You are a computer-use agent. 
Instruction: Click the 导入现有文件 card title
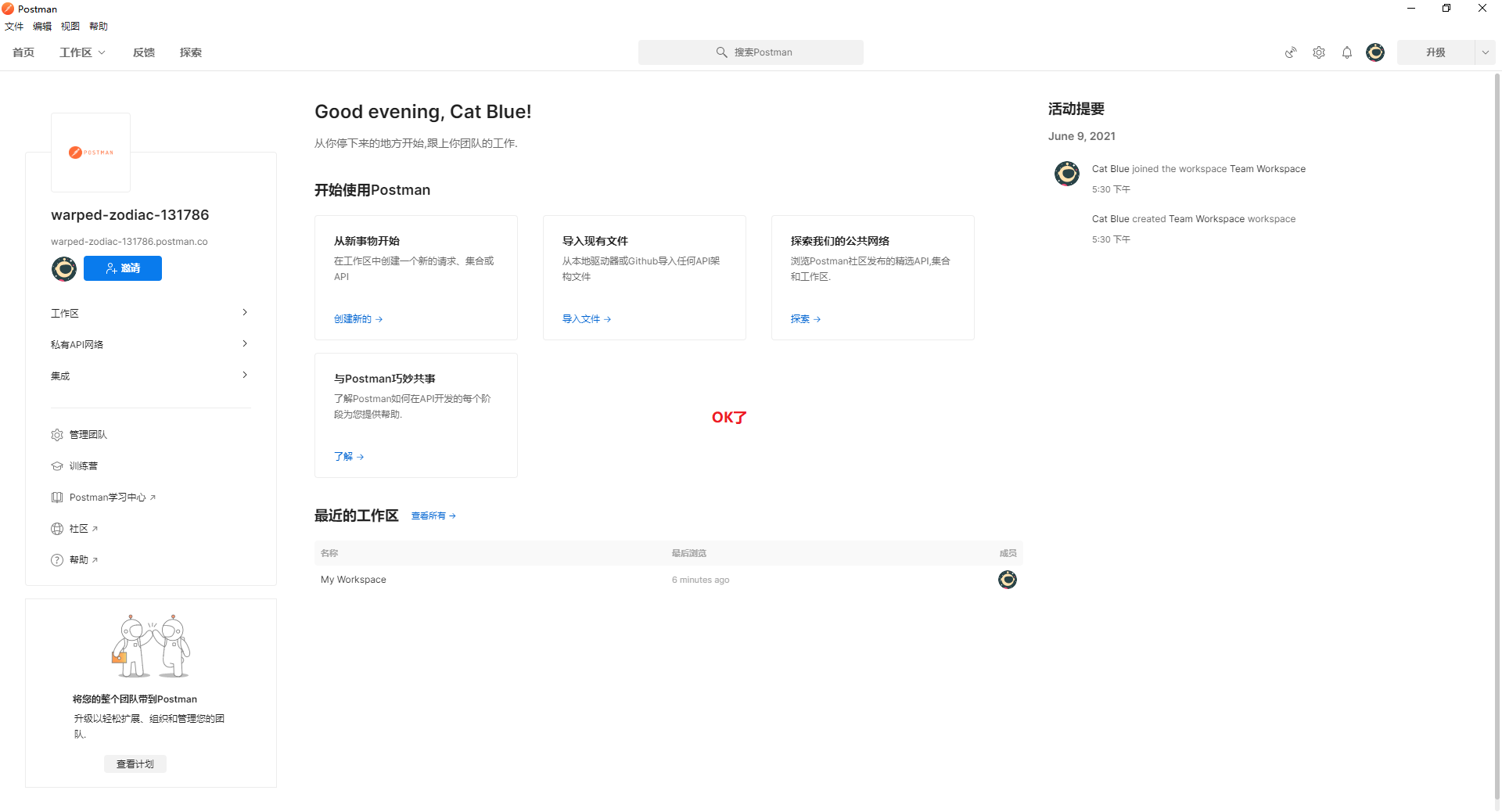click(x=595, y=241)
